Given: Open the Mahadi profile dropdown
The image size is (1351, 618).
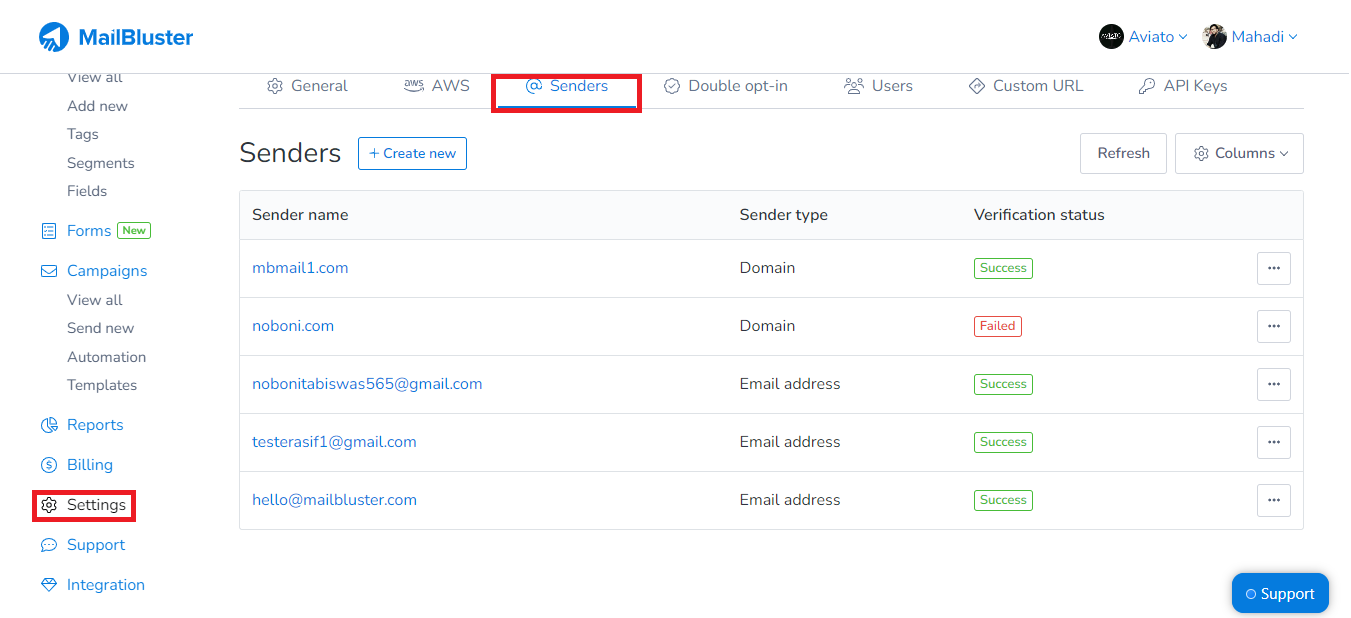Looking at the screenshot, I should (x=1249, y=36).
